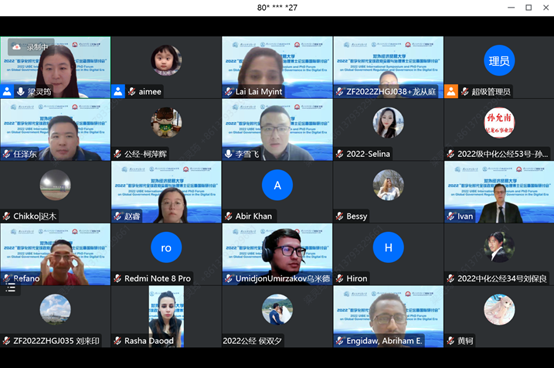Select 2022-Selina's profile photo avatar

pyautogui.click(x=388, y=123)
